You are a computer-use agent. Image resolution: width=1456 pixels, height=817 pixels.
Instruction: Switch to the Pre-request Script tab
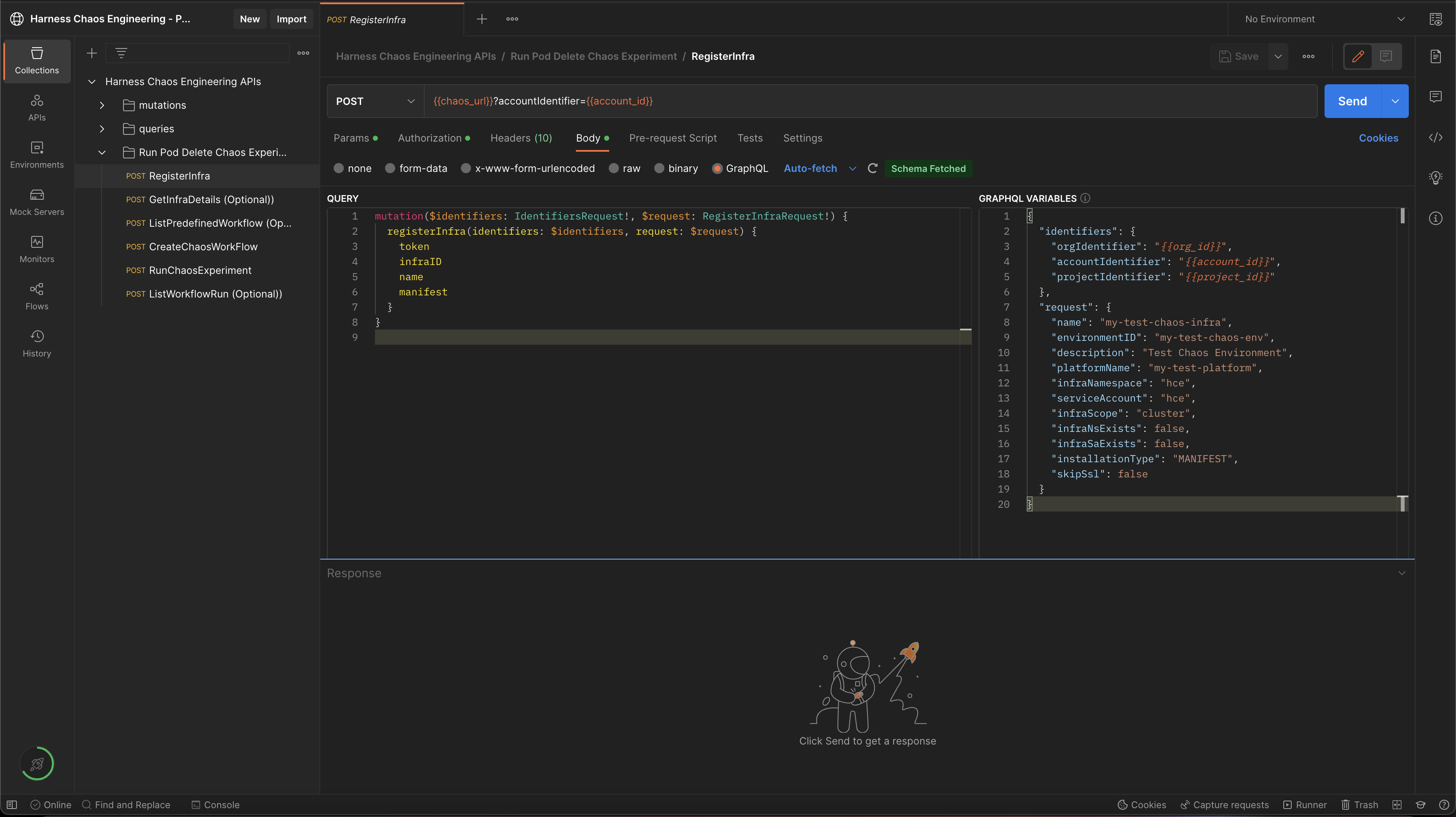pos(673,139)
